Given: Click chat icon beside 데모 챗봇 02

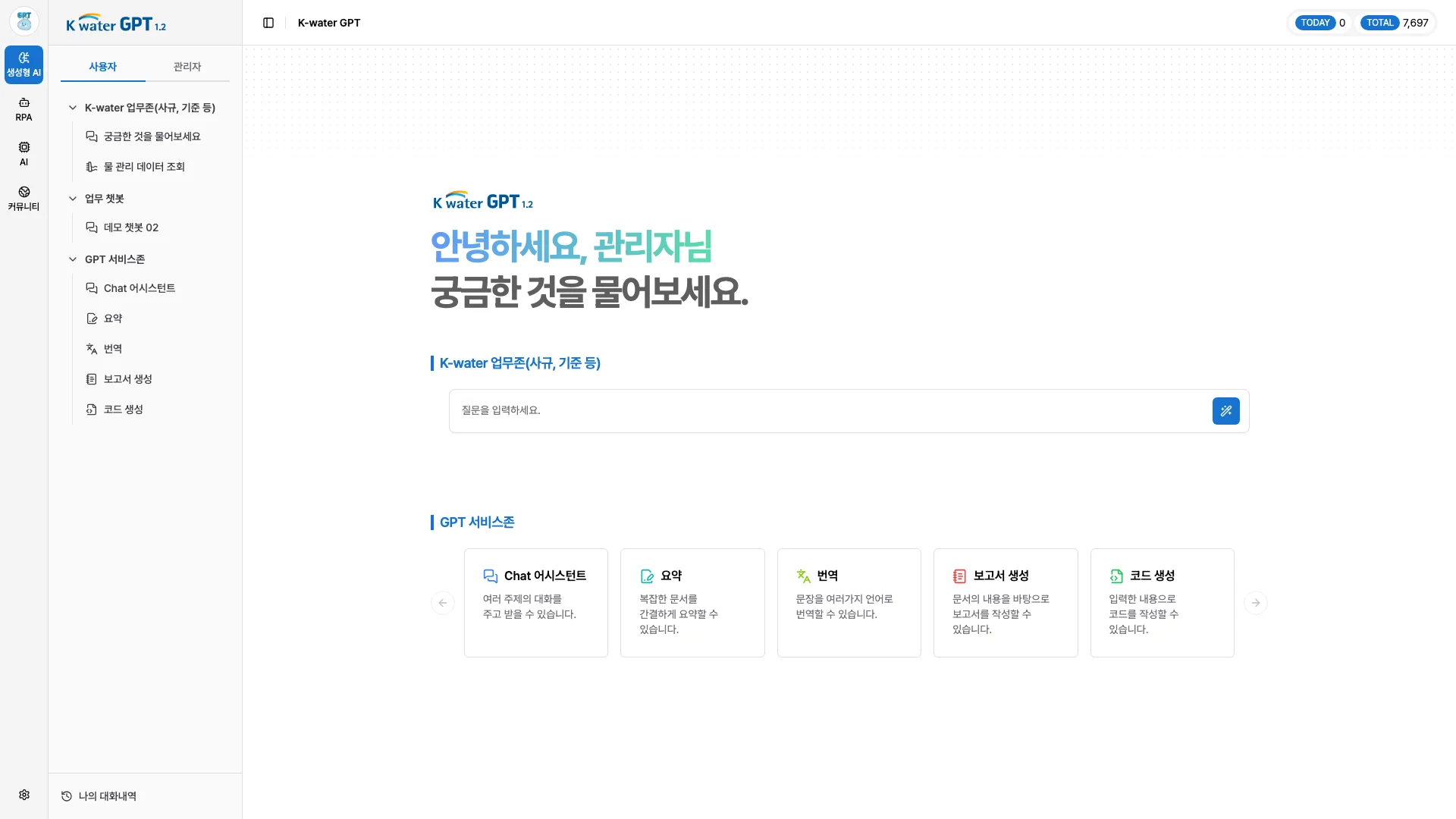Looking at the screenshot, I should (x=92, y=227).
